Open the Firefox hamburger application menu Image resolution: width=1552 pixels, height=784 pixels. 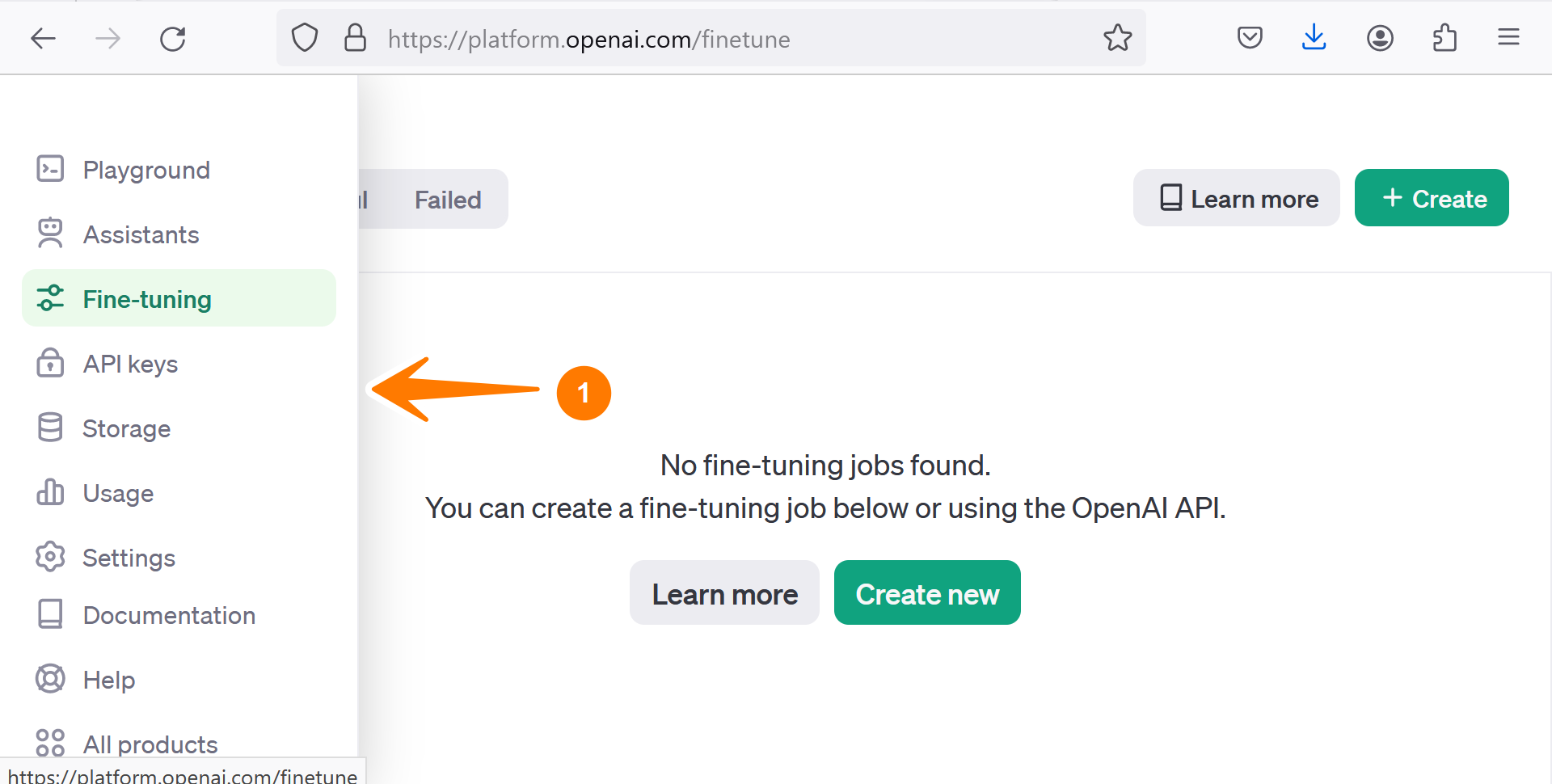[1508, 38]
